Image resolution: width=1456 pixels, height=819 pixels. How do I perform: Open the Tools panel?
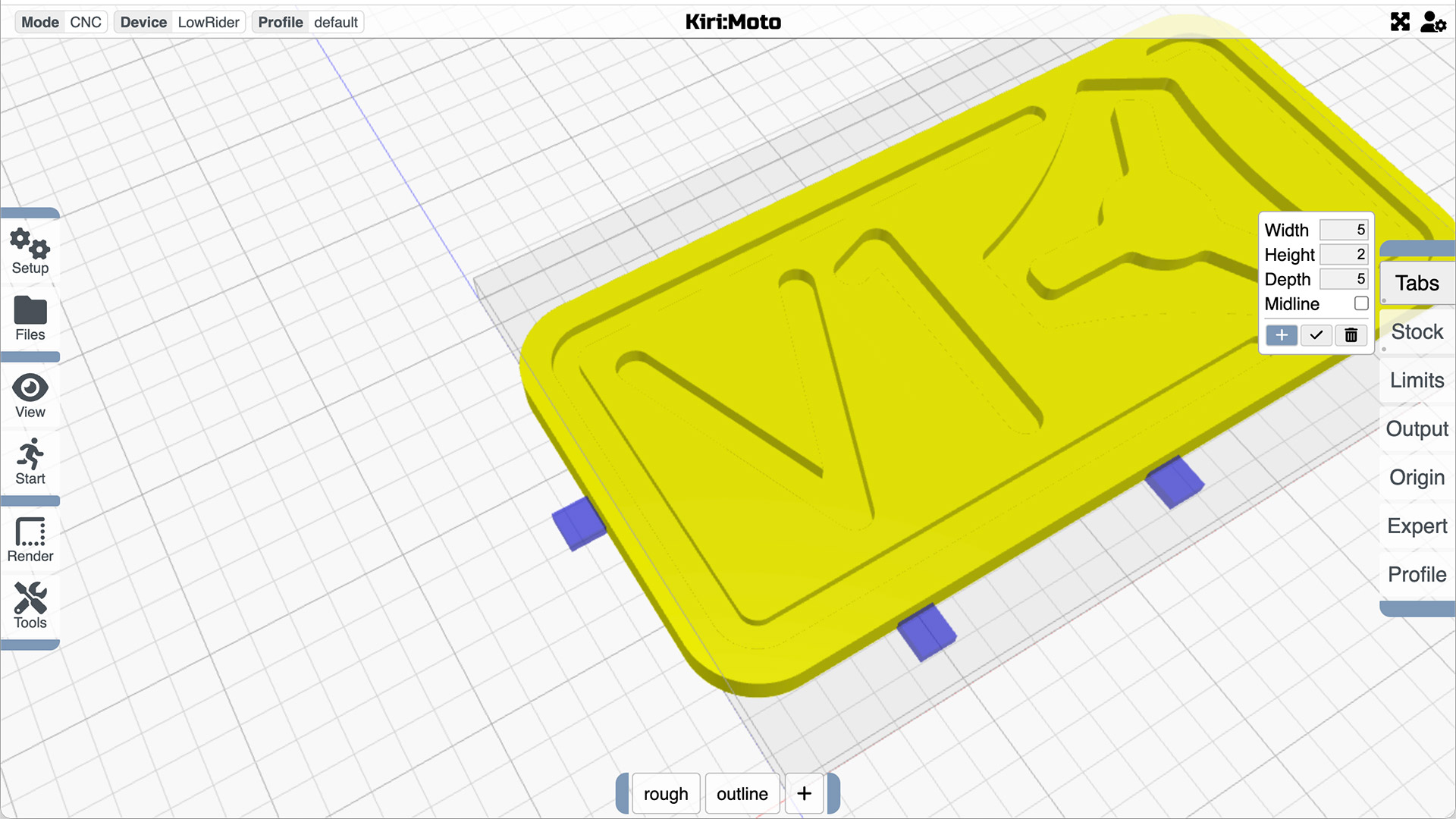(x=30, y=608)
